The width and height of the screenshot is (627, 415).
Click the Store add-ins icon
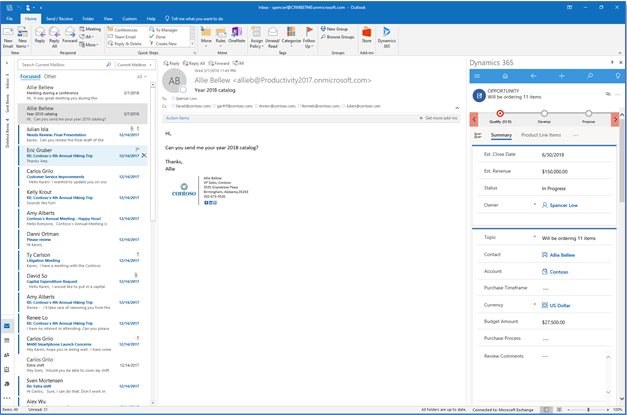pyautogui.click(x=366, y=36)
